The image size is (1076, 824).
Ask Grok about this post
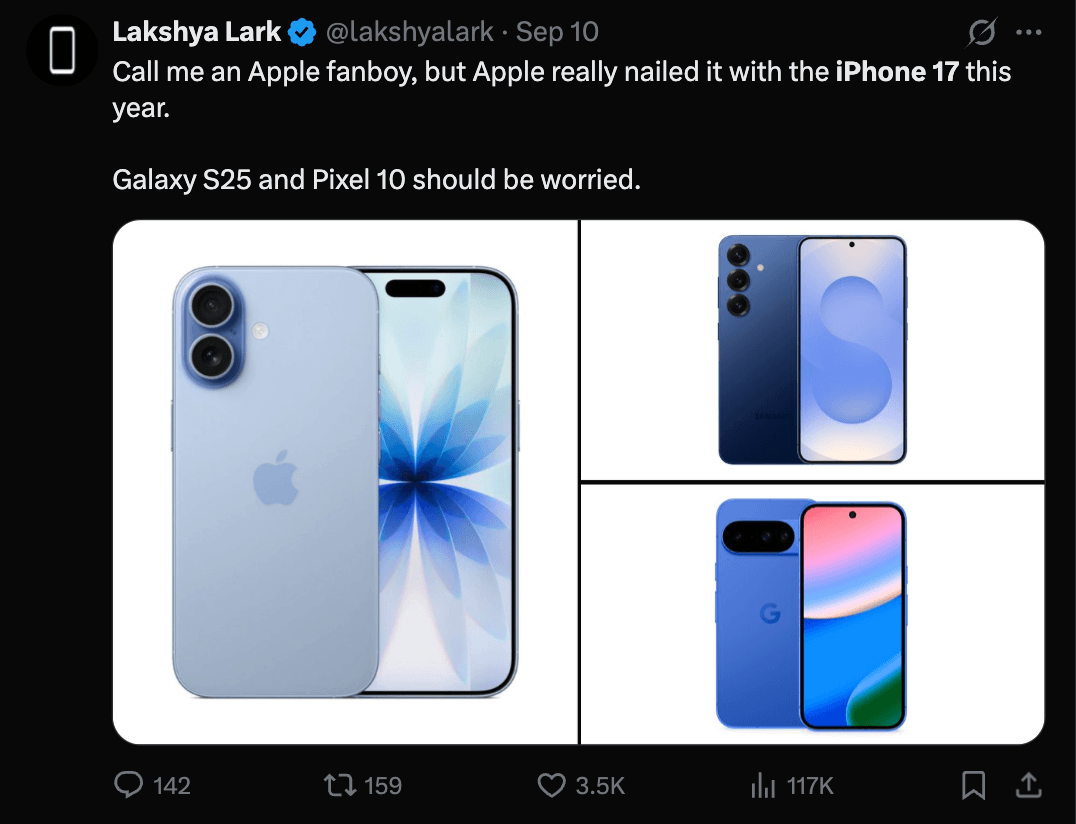point(981,32)
